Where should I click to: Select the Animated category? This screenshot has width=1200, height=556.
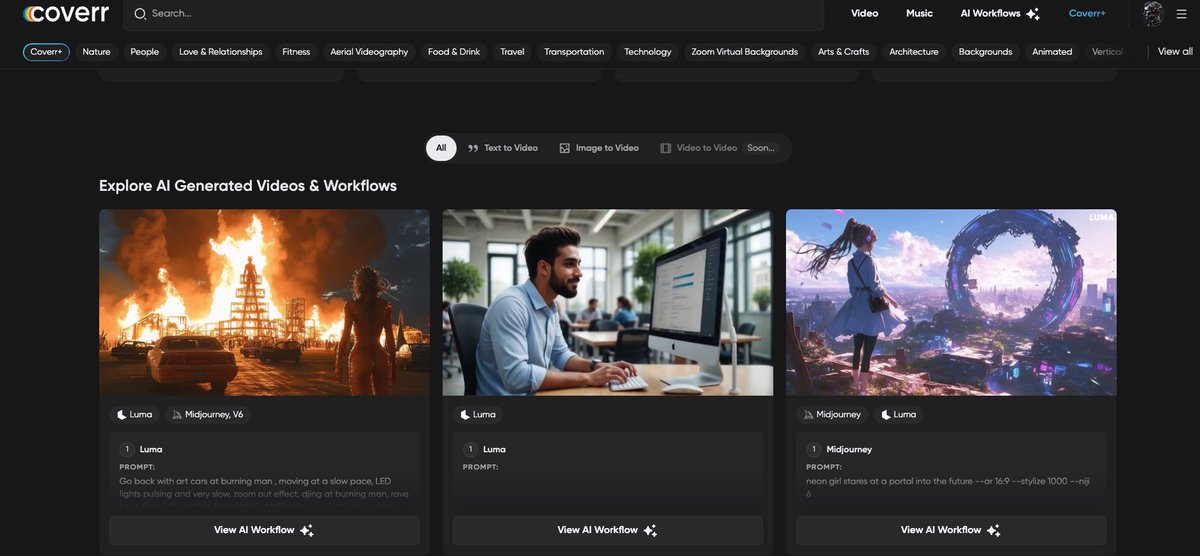point(1052,52)
